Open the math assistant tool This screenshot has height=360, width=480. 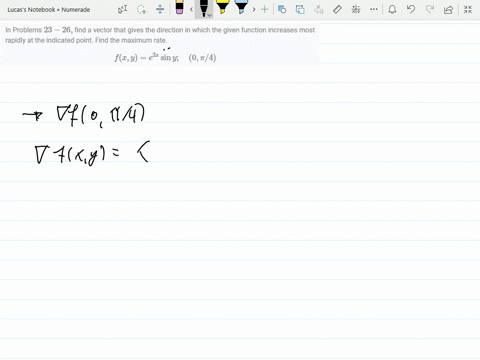356,9
